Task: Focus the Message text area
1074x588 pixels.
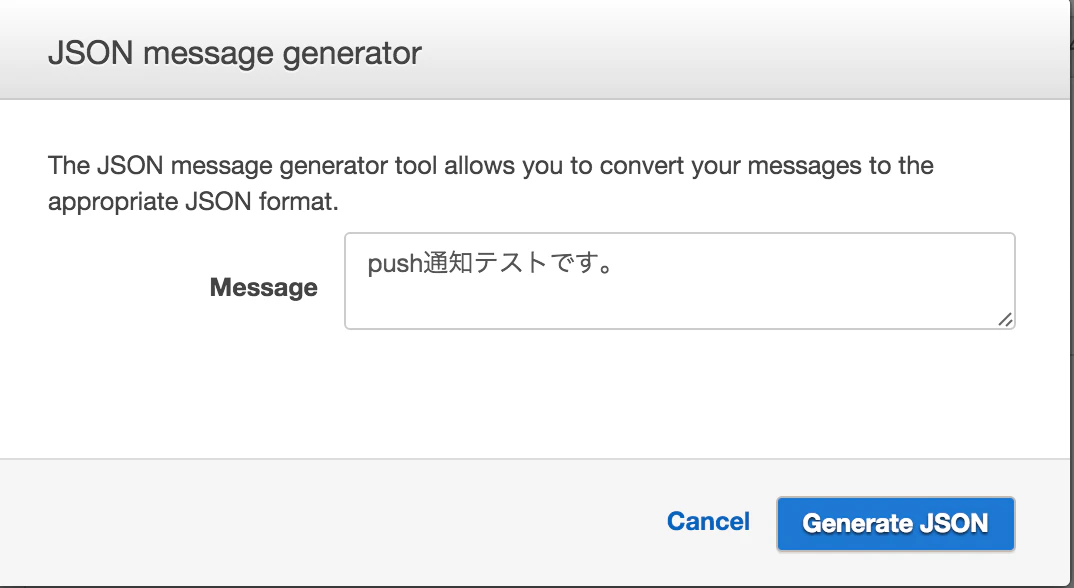Action: click(x=679, y=281)
